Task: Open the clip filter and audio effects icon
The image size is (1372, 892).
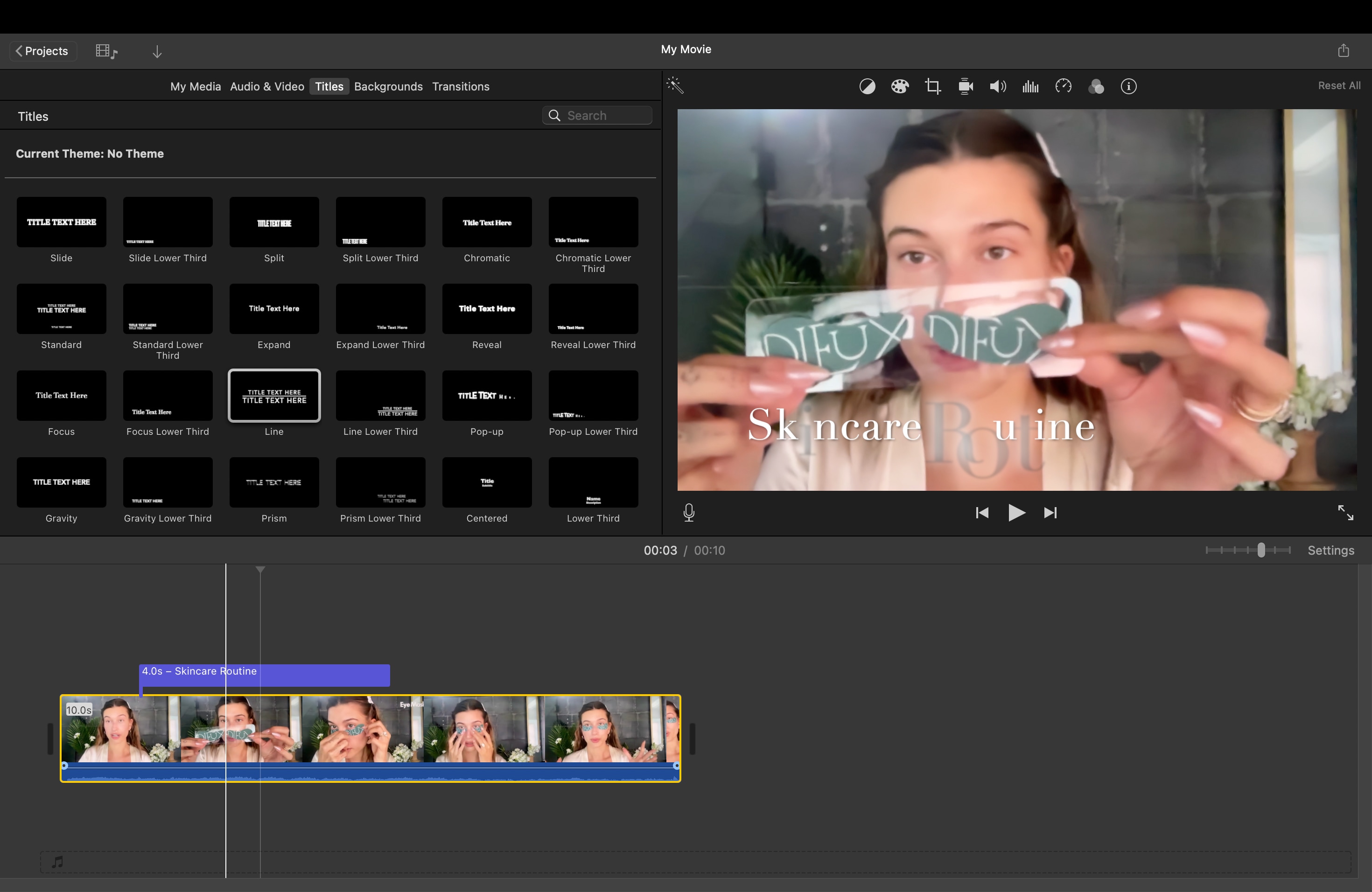Action: [1095, 86]
